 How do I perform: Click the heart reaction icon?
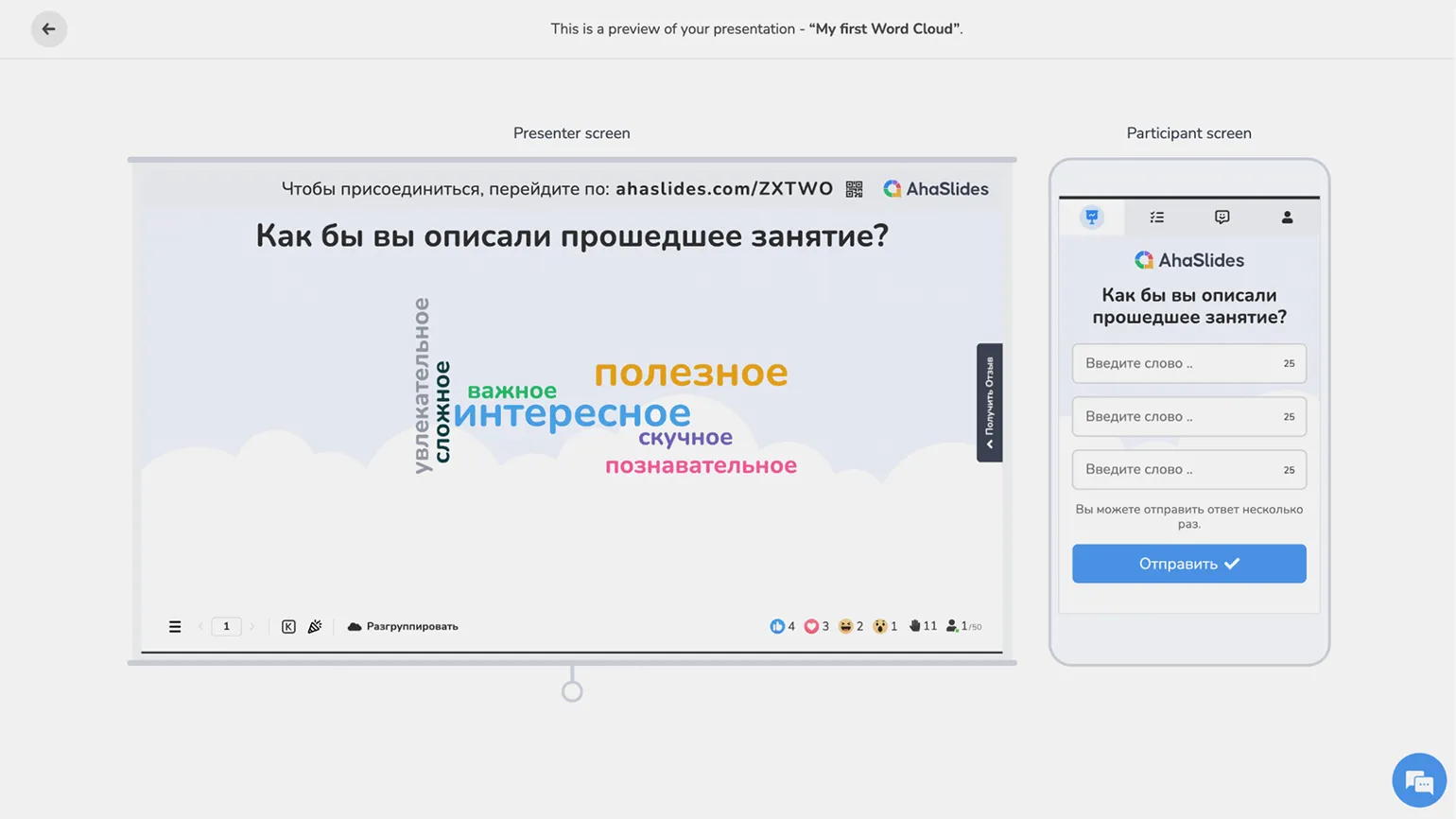point(811,626)
